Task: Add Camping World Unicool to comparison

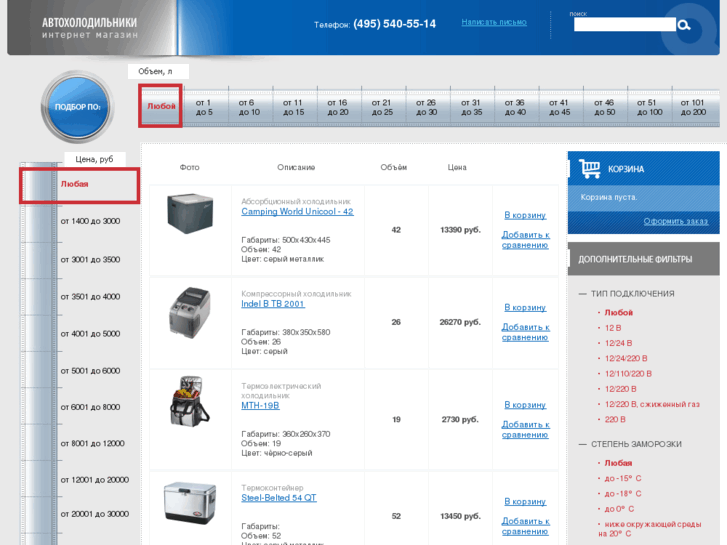Action: click(525, 240)
